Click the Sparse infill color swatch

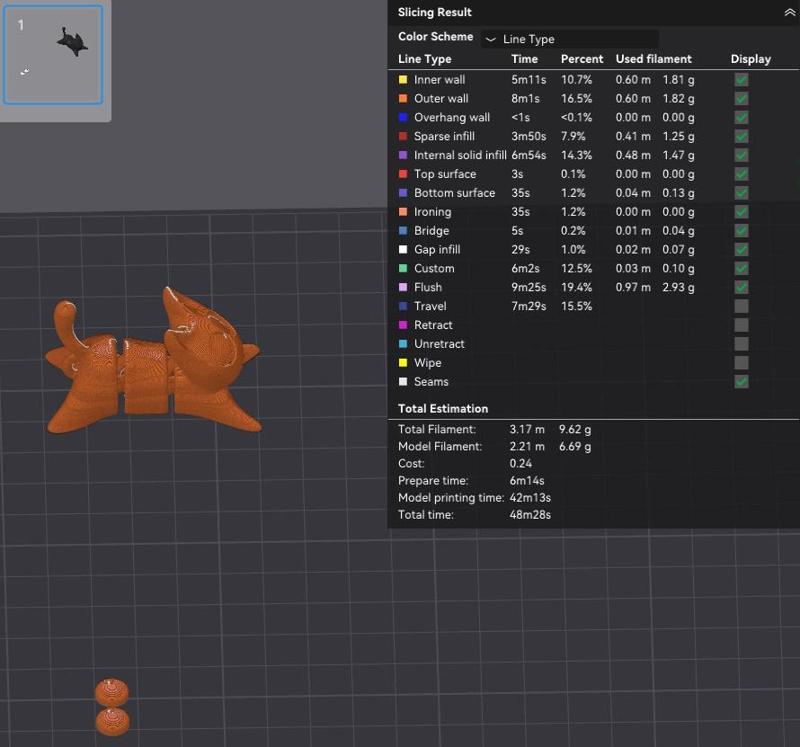(403, 136)
